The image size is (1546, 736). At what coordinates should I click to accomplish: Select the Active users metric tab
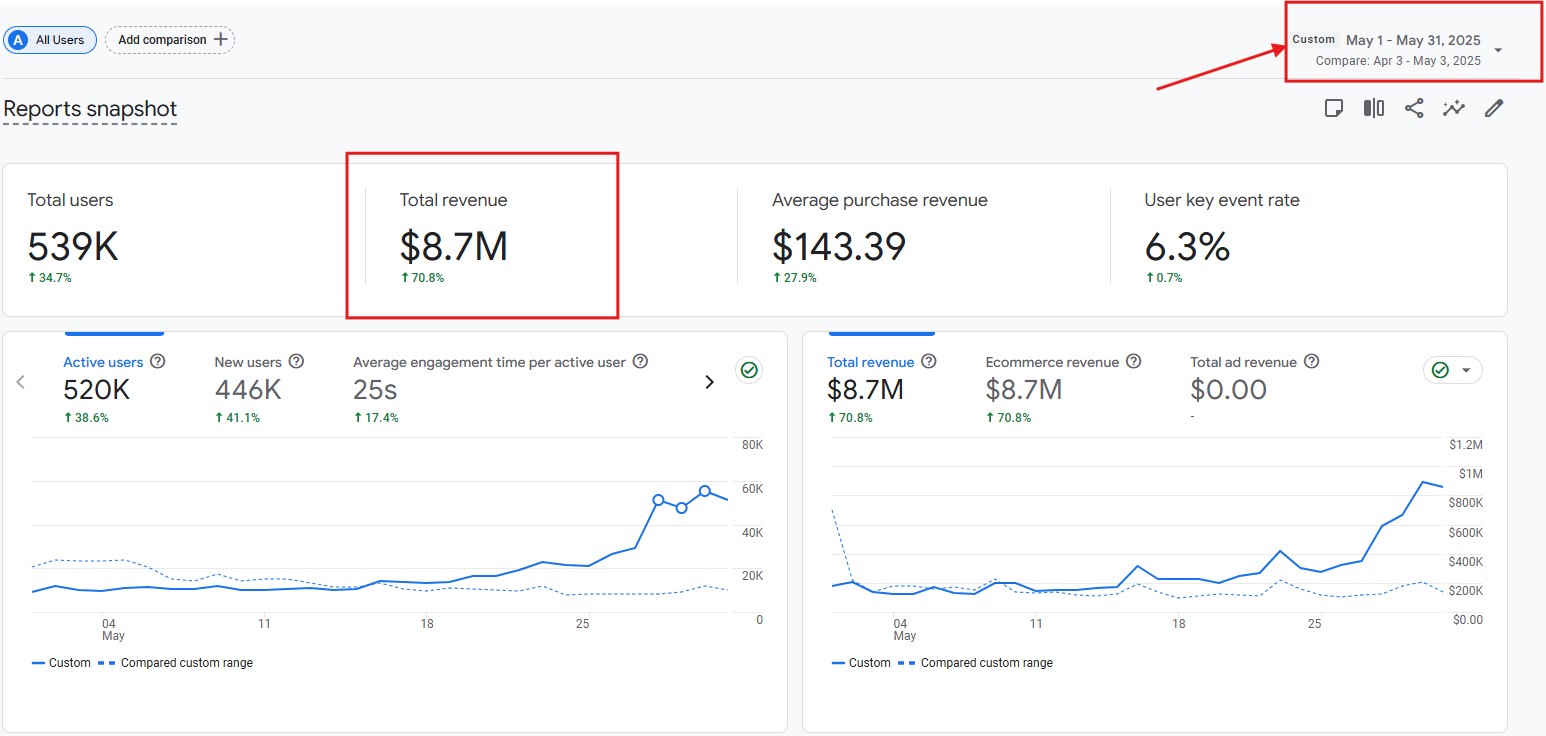coord(103,362)
